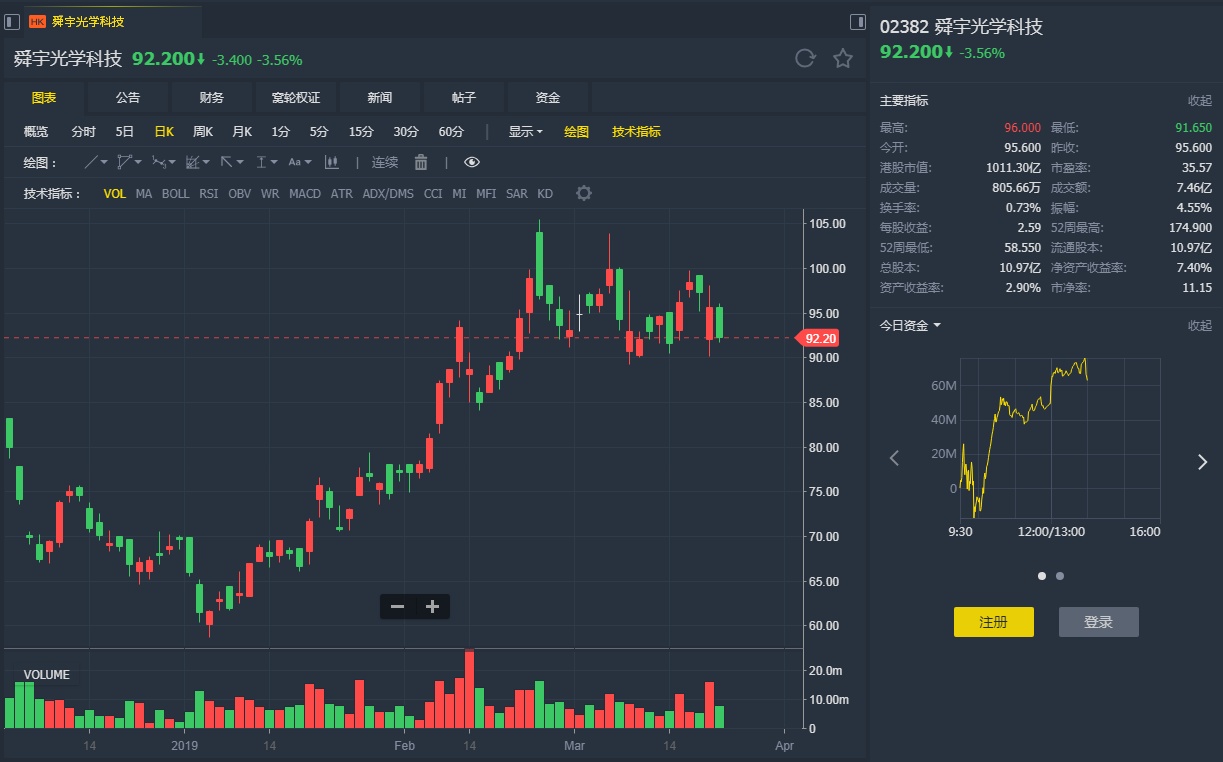Turn on the BOLL indicator
1223x762 pixels.
coord(175,194)
